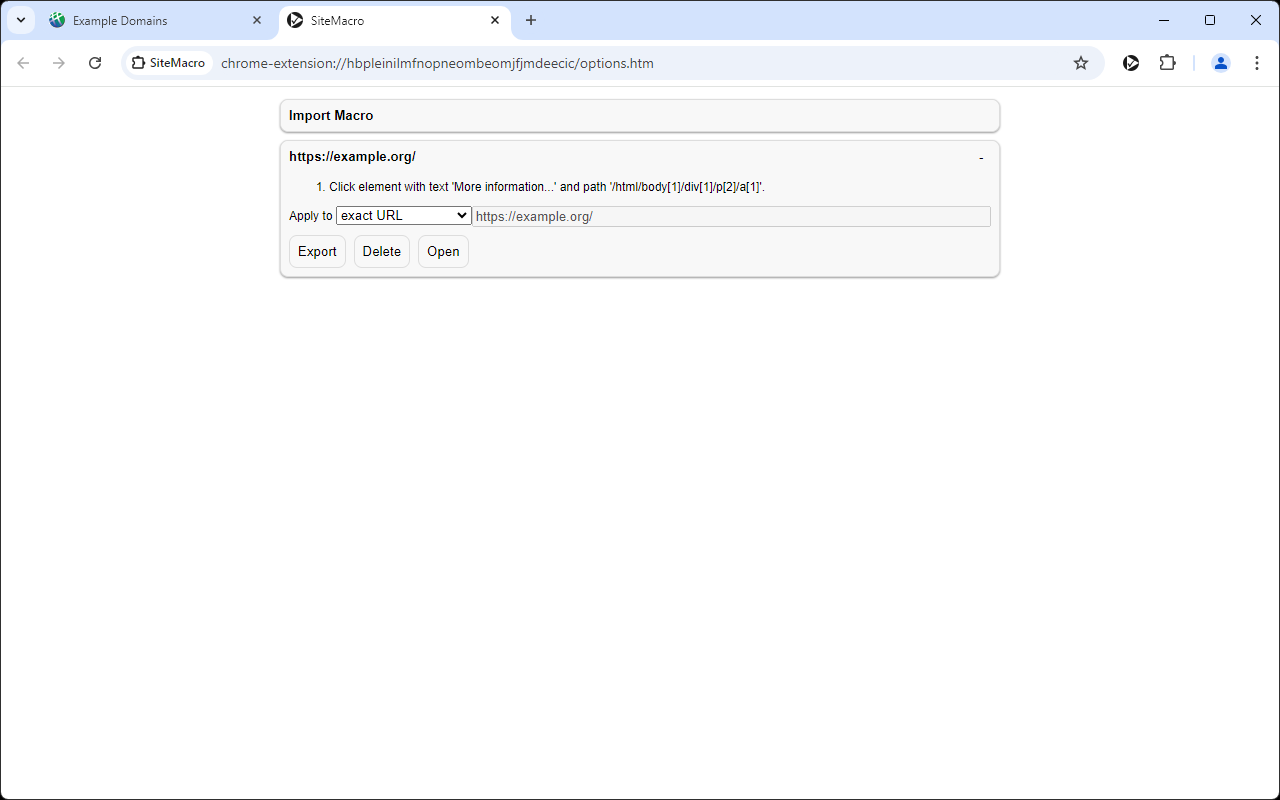Viewport: 1280px width, 800px height.
Task: Click the Open button
Action: (443, 251)
